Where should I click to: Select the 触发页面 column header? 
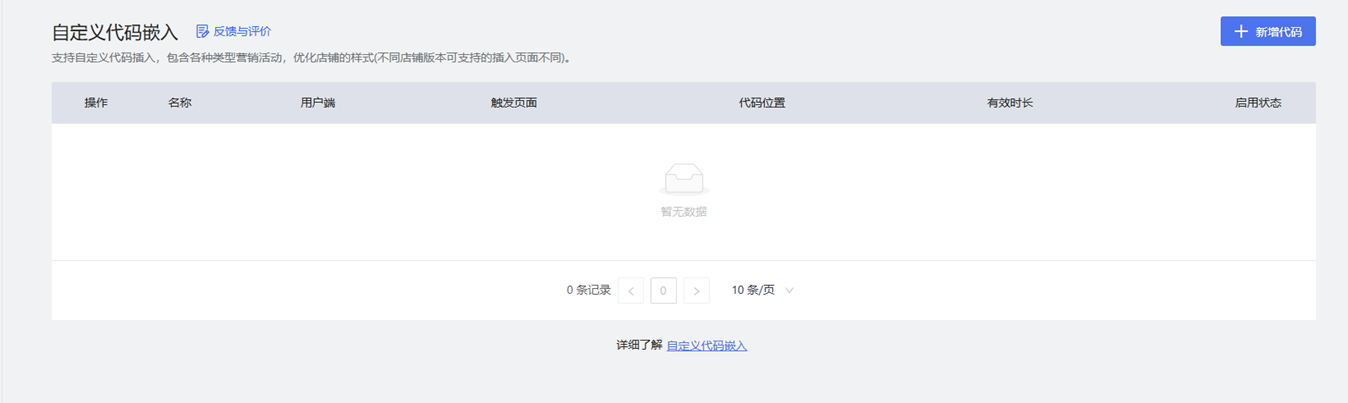pos(514,103)
